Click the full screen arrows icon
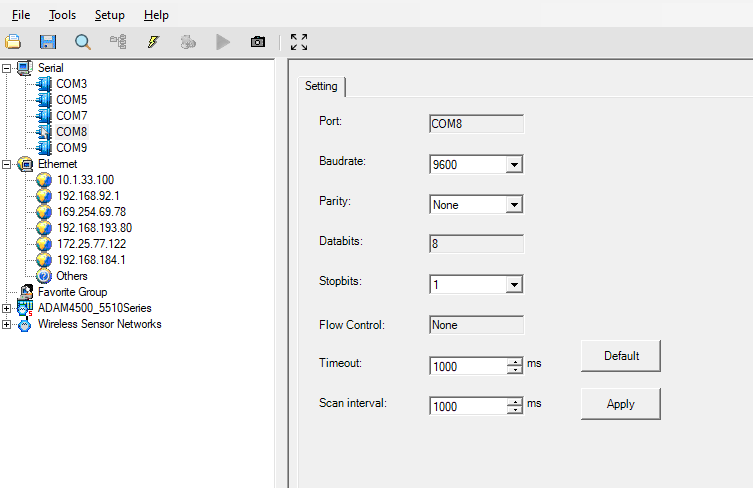This screenshot has width=753, height=488. click(x=299, y=42)
